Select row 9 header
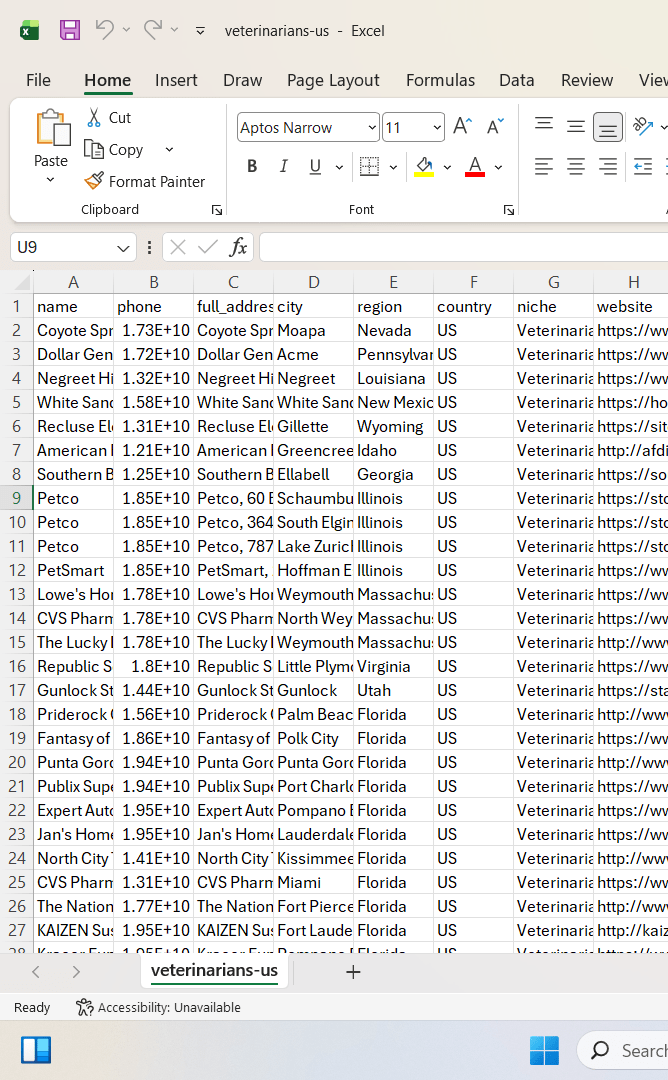Screen dimensions: 668x1080 click(17, 498)
